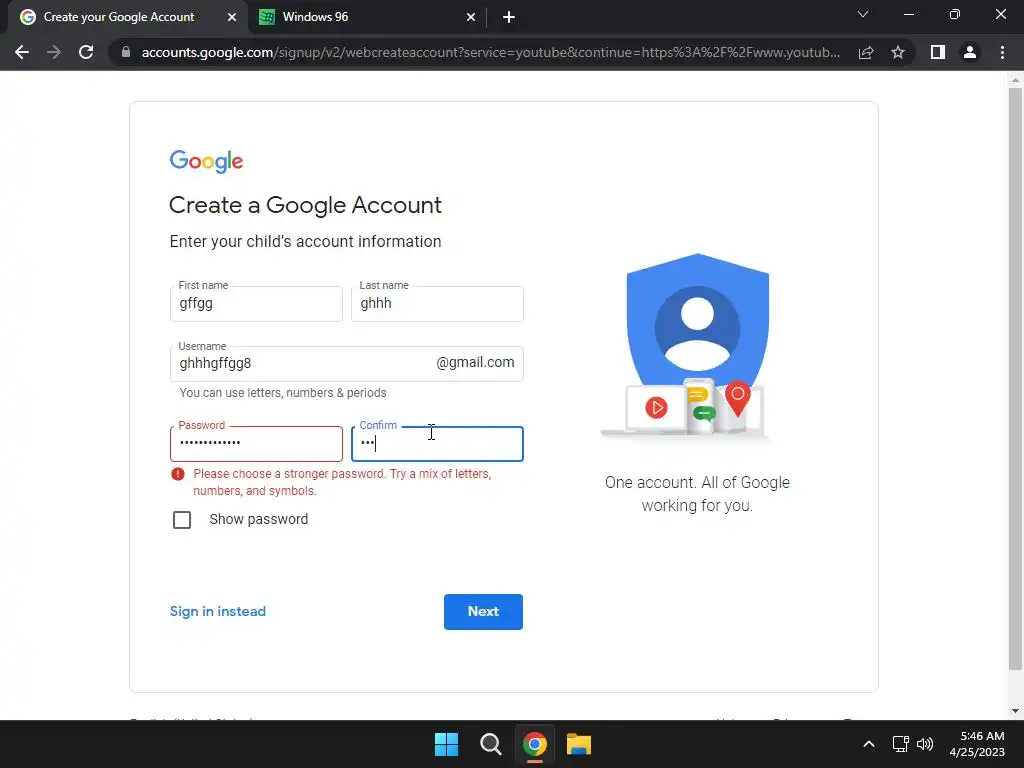Click the Next button

tap(483, 612)
